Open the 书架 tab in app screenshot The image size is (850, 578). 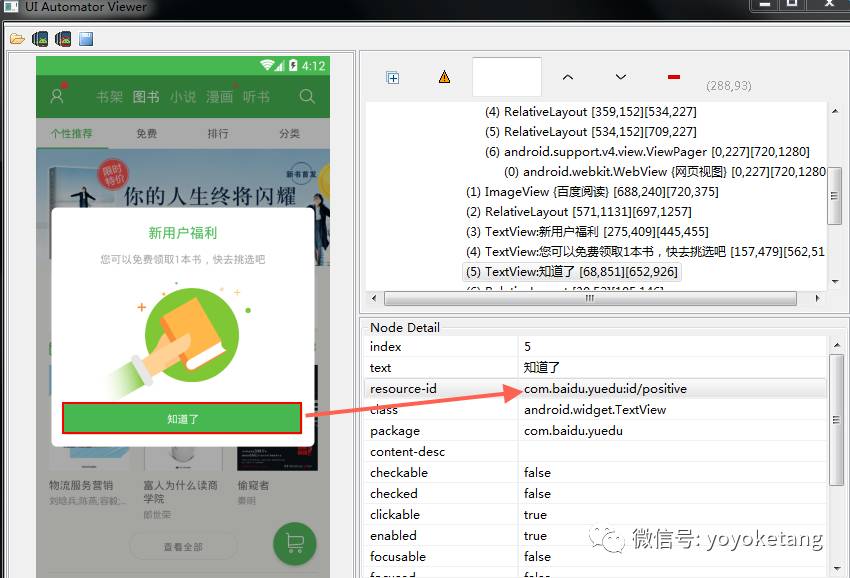pos(110,97)
